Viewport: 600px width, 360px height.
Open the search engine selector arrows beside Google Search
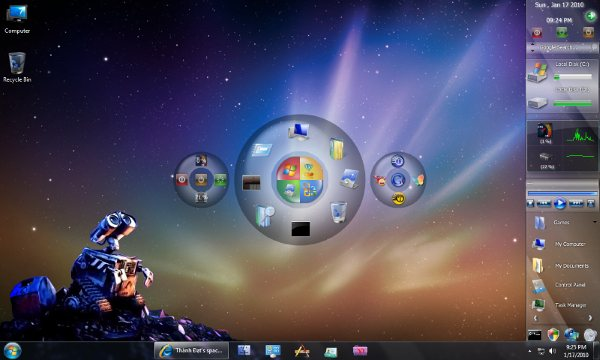(532, 48)
